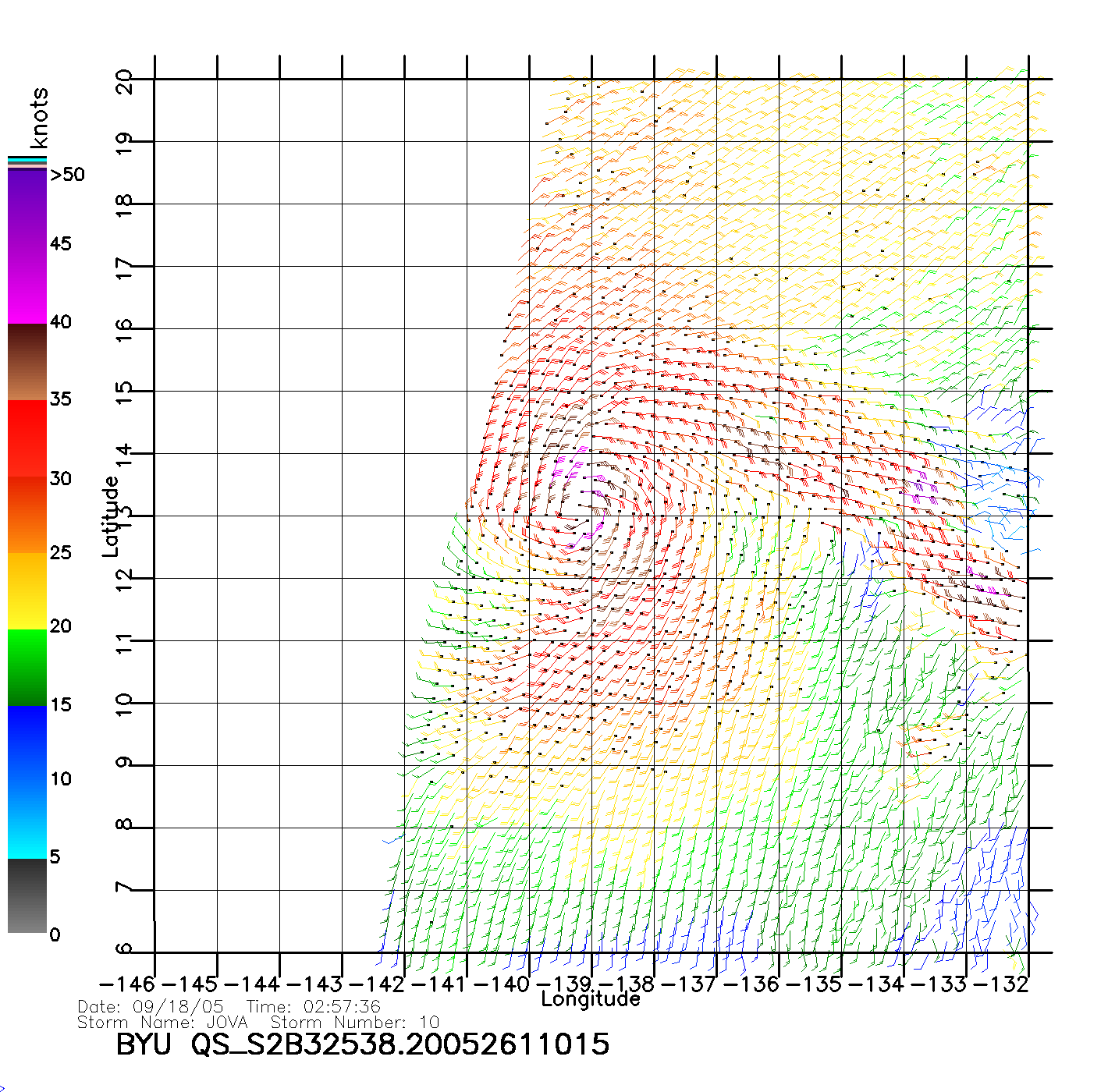Viewport: 1108px width, 1092px height.
Task: Select the blue 10-knot color band
Action: [27, 780]
